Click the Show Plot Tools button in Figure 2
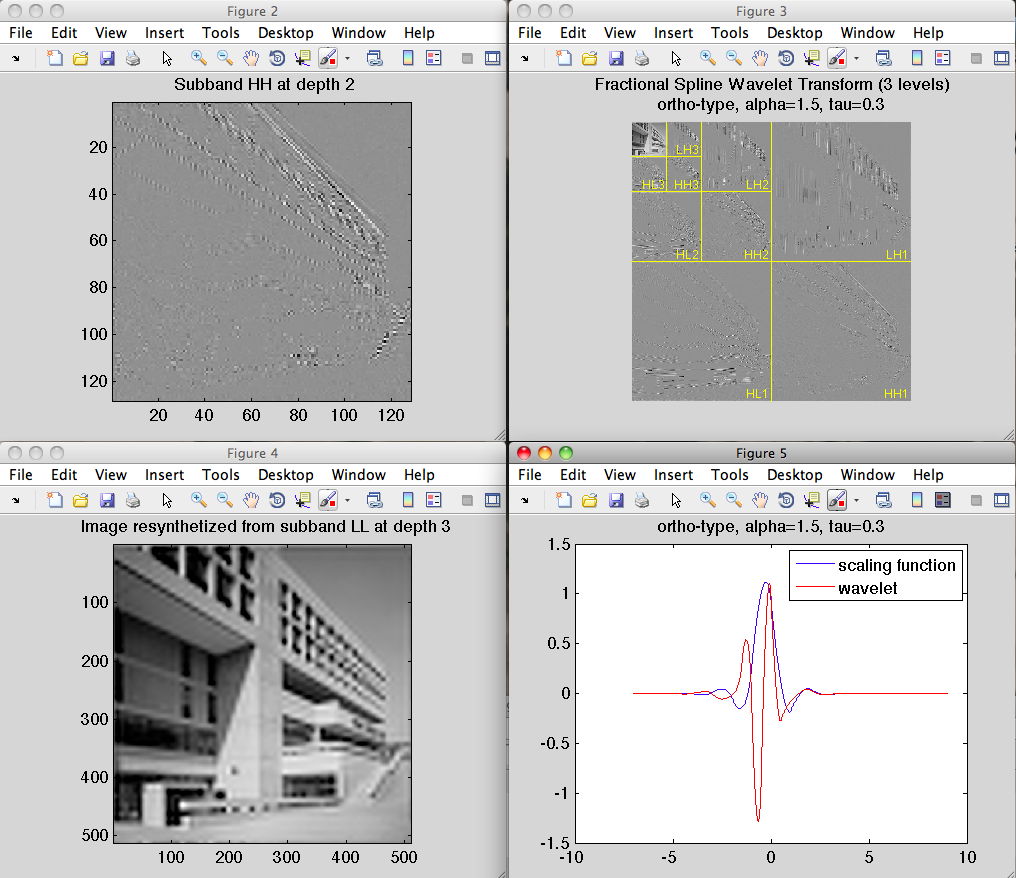Screen dimensions: 1016x878 tap(492, 58)
